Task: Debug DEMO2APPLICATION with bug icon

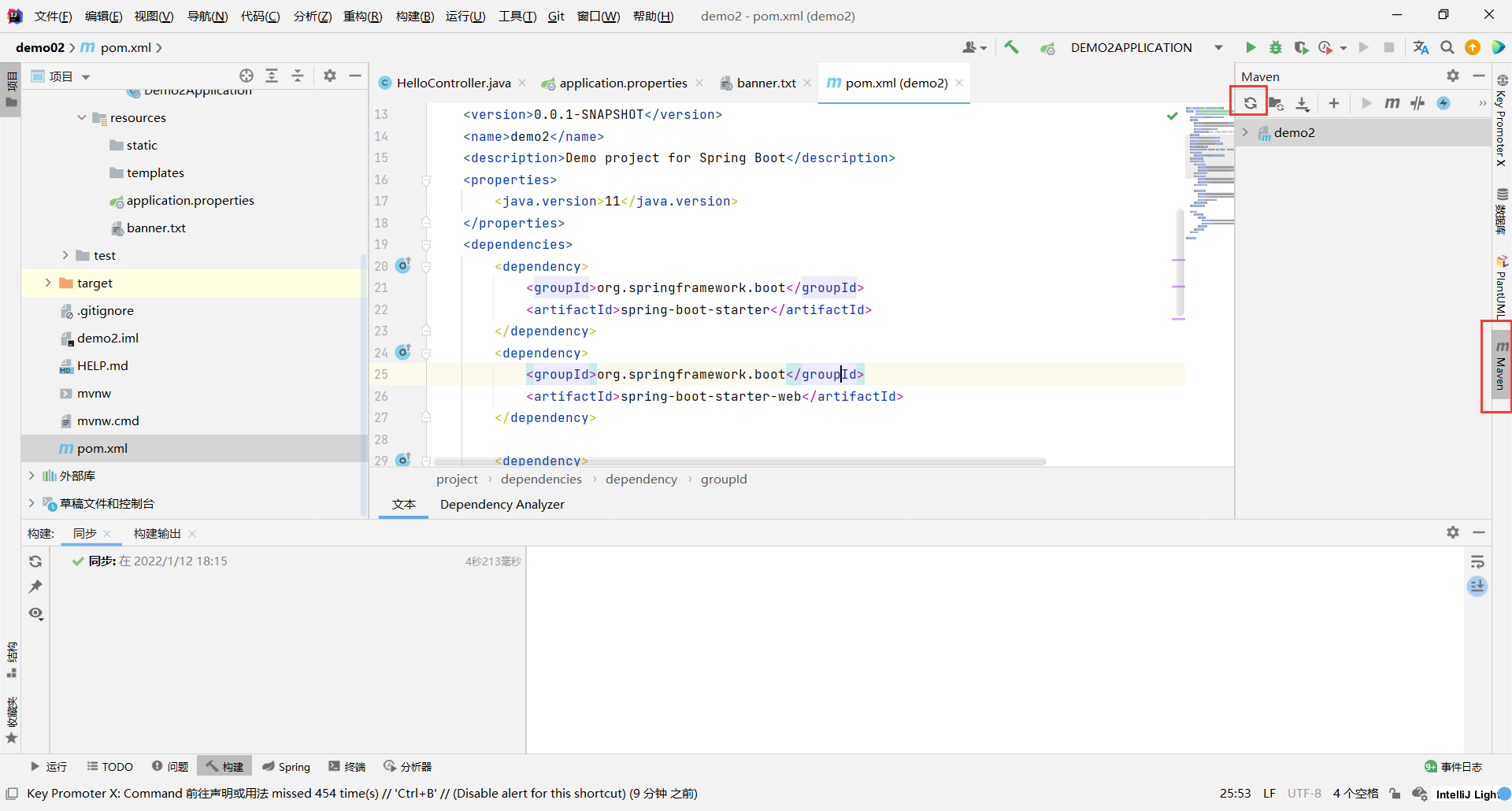Action: (1276, 47)
